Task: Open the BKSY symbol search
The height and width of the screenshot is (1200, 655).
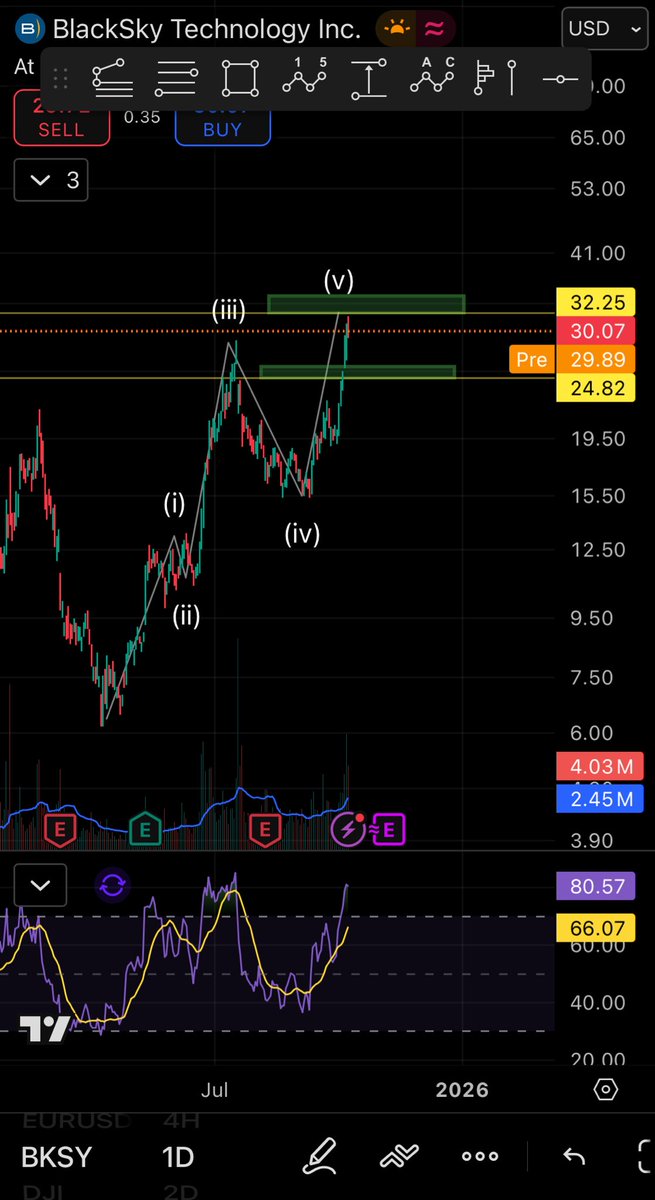Action: click(54, 1157)
